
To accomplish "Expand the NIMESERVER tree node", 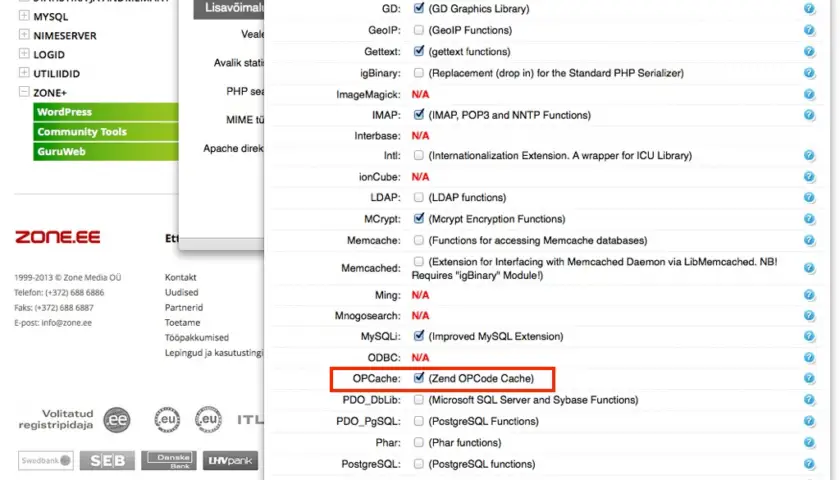I will point(24,34).
